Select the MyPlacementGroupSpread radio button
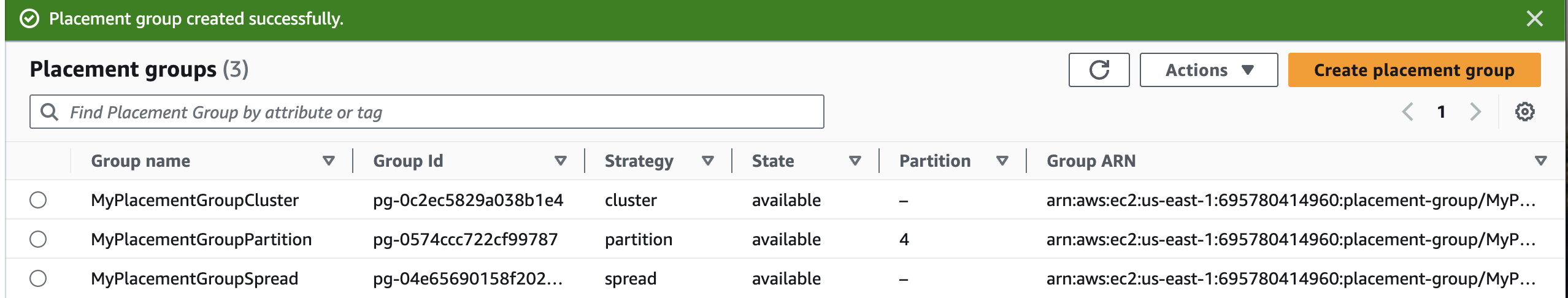 [38, 278]
